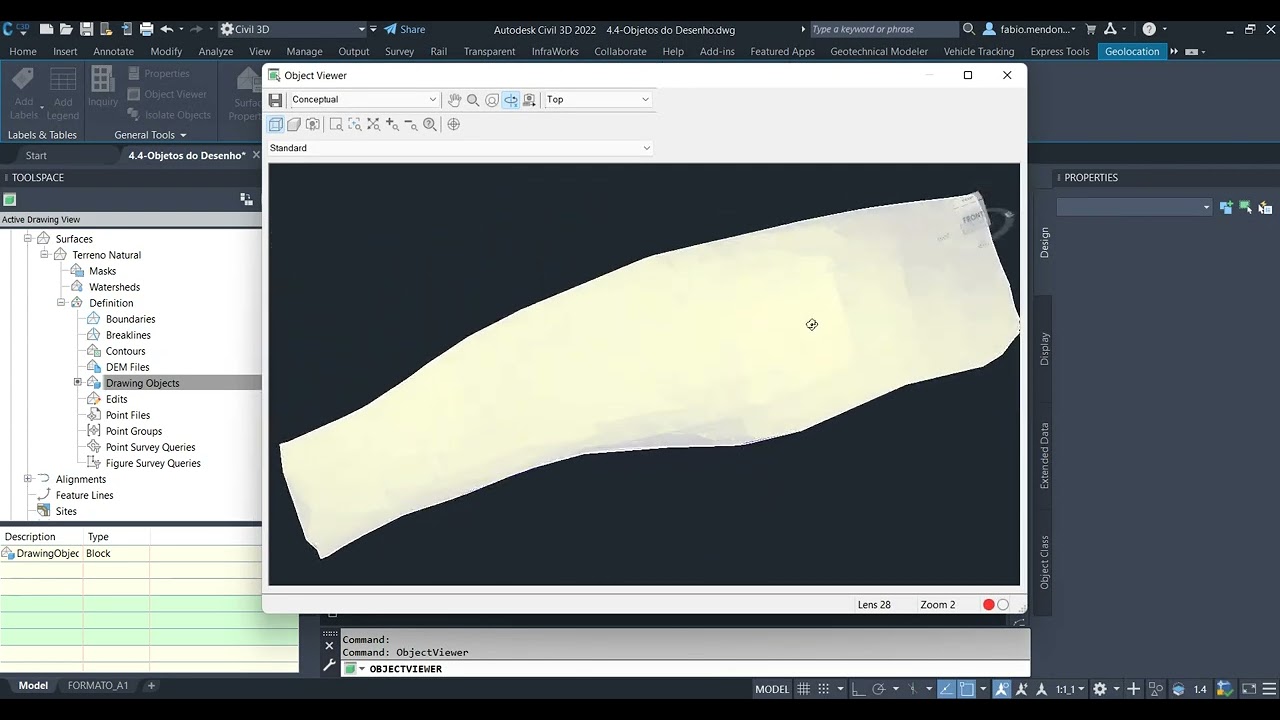Click the workspace switching gear icon

1100,689
